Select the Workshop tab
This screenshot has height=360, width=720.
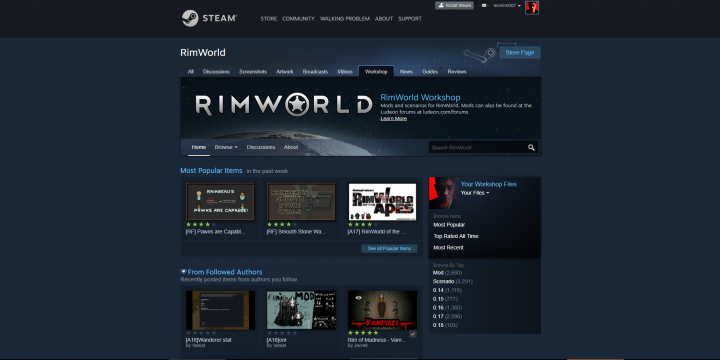coord(376,72)
